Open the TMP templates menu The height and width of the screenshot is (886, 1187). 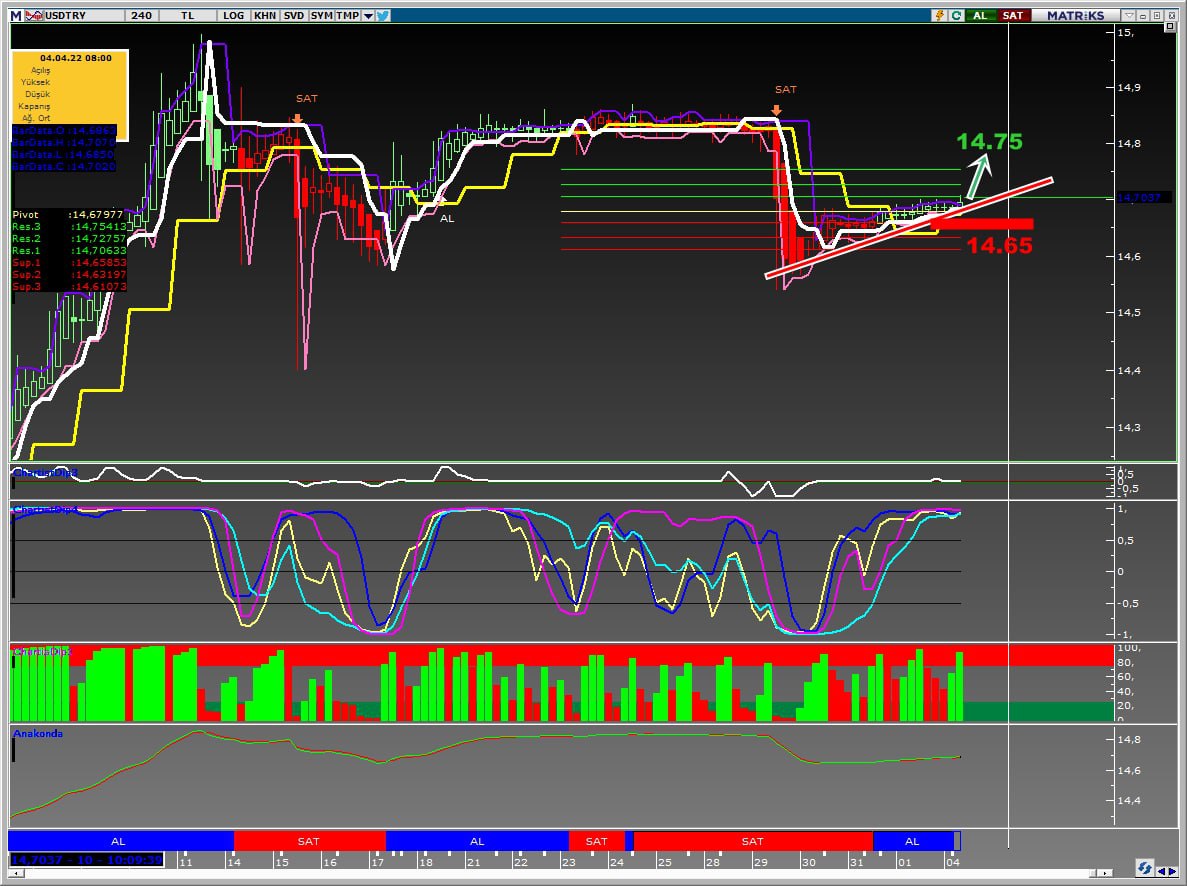tap(348, 15)
